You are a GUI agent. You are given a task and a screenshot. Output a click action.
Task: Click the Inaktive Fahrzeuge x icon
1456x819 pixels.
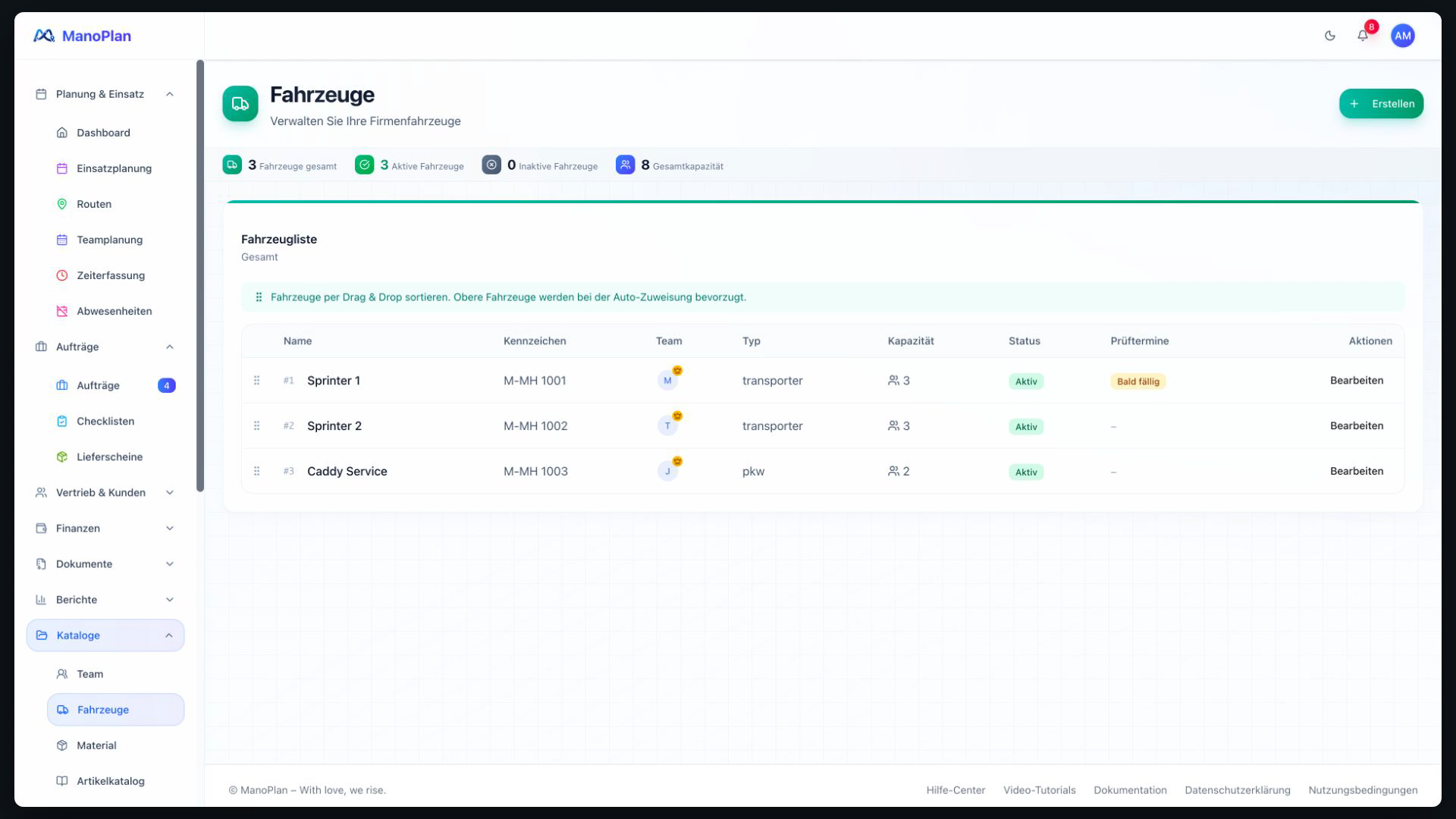pyautogui.click(x=491, y=165)
